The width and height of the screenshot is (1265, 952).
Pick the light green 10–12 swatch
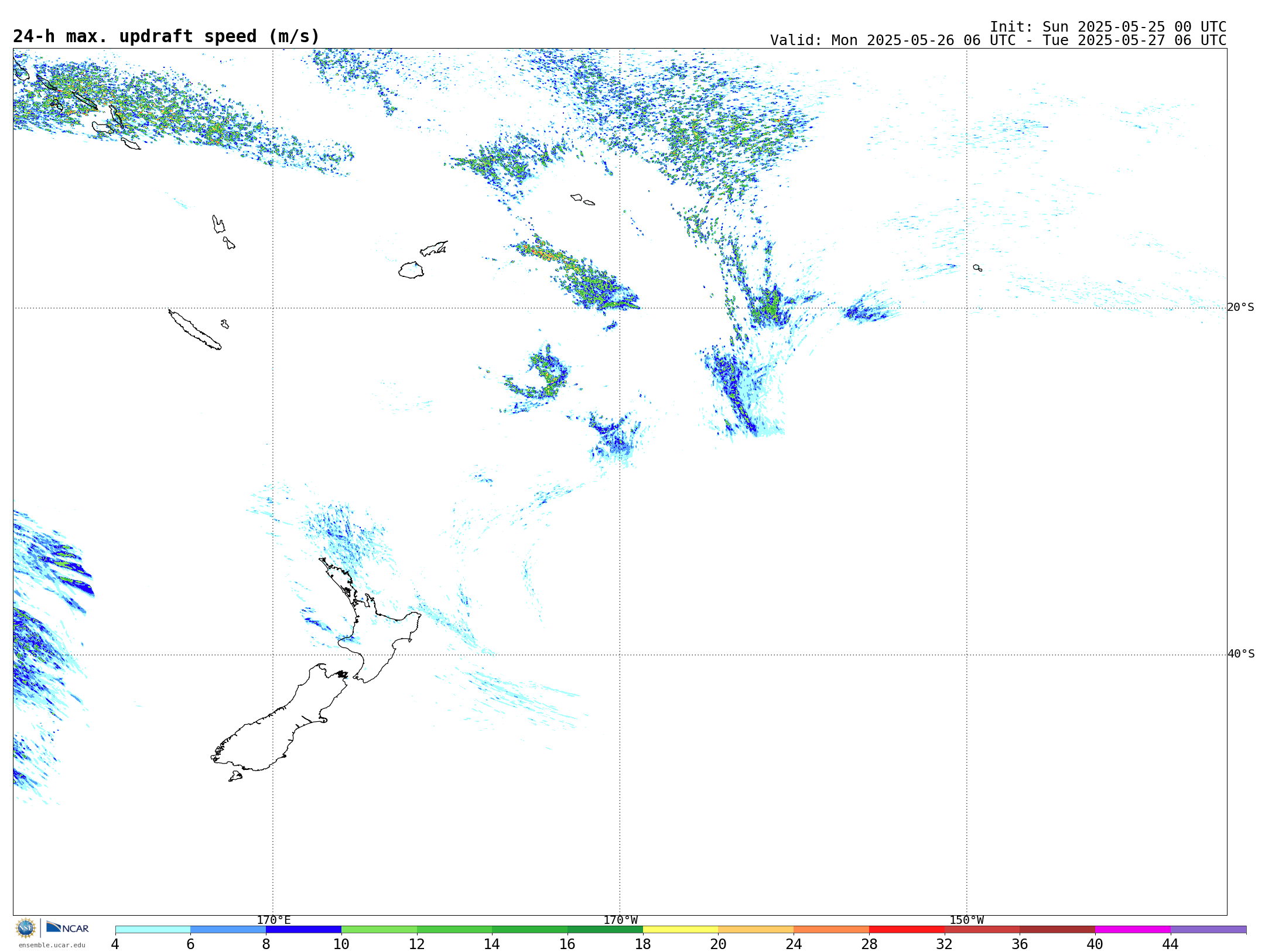[379, 930]
